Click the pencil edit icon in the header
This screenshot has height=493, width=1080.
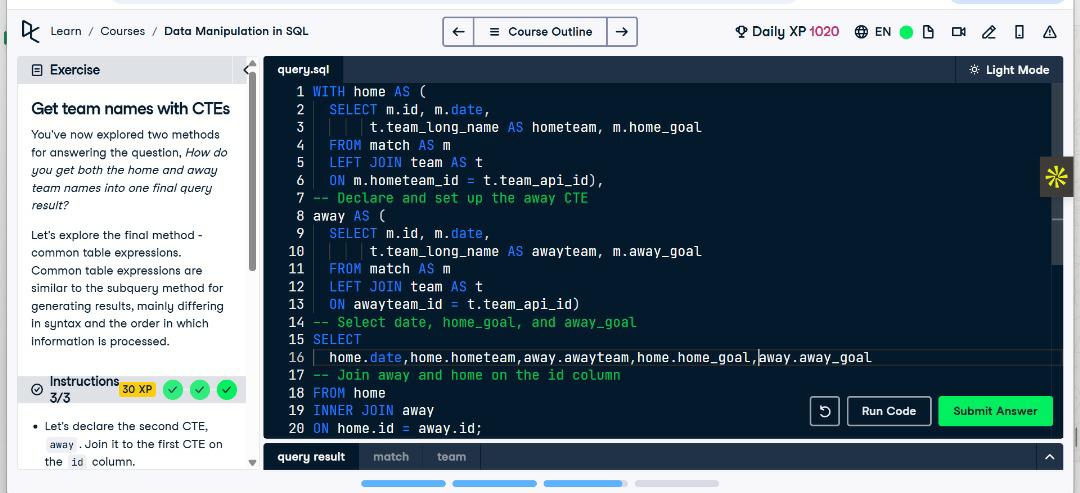click(989, 32)
